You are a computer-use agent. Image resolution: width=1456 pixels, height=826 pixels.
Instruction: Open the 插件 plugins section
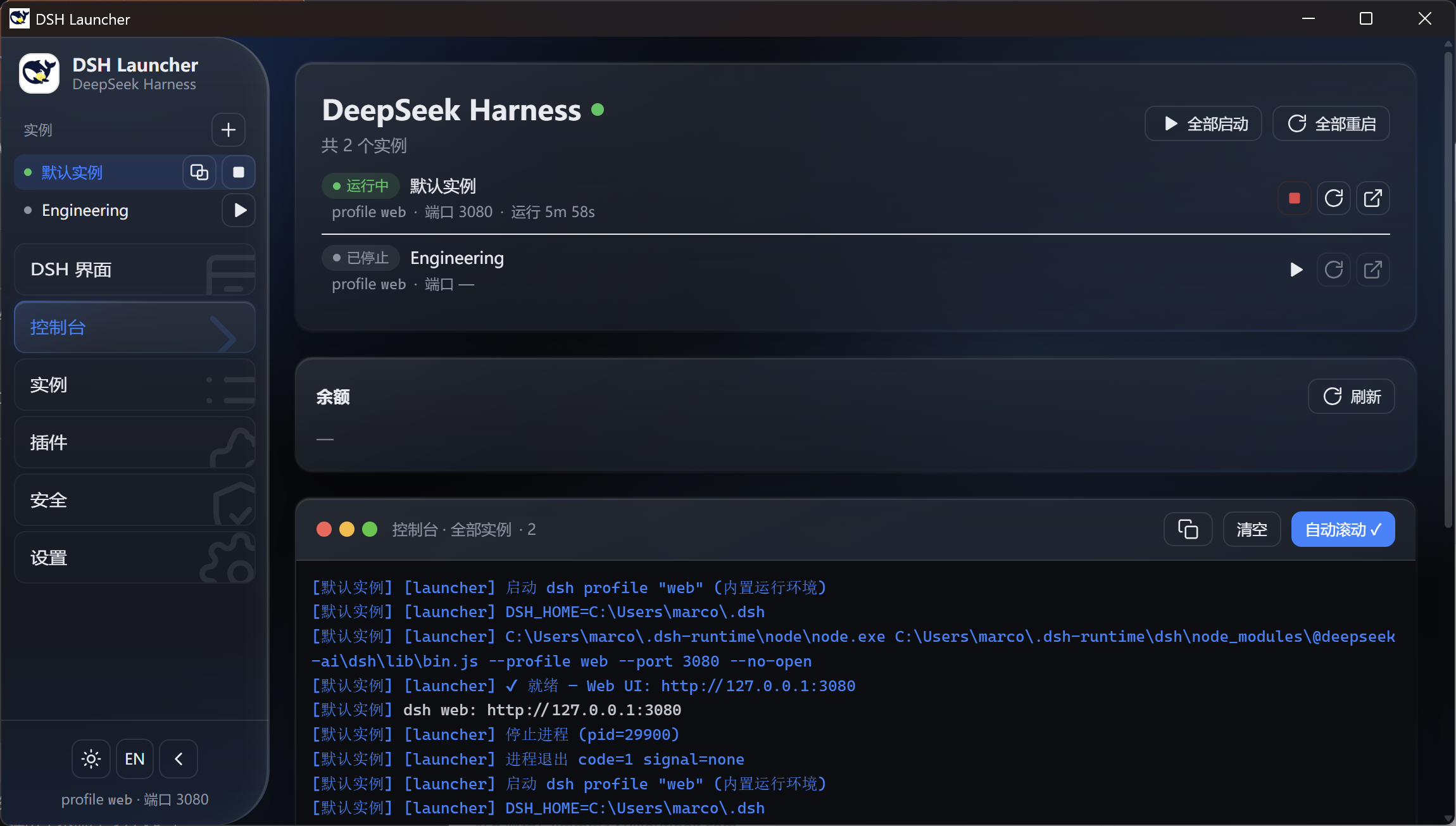(135, 442)
